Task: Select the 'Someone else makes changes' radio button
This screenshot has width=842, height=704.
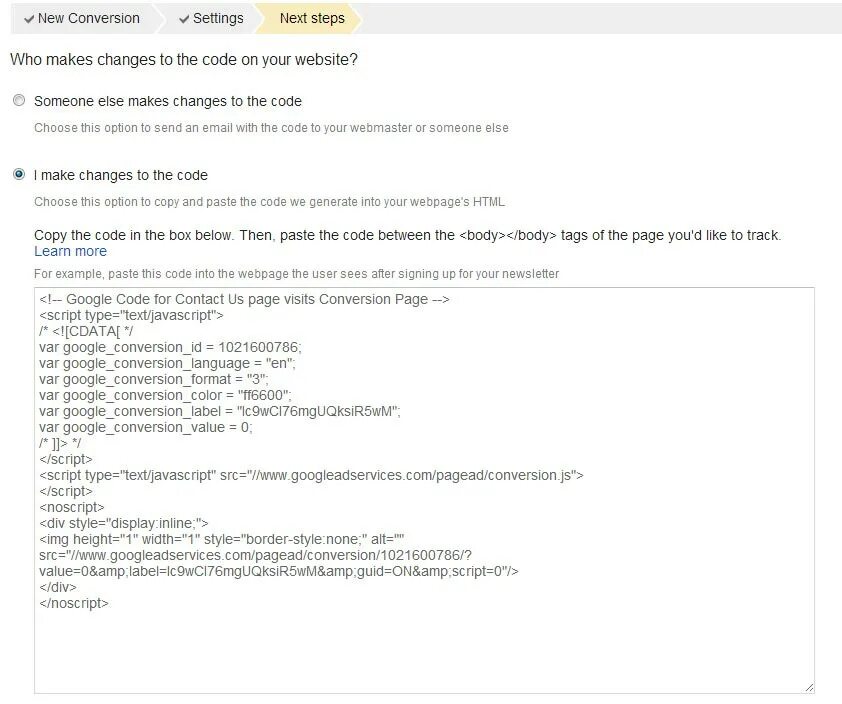Action: pyautogui.click(x=19, y=101)
